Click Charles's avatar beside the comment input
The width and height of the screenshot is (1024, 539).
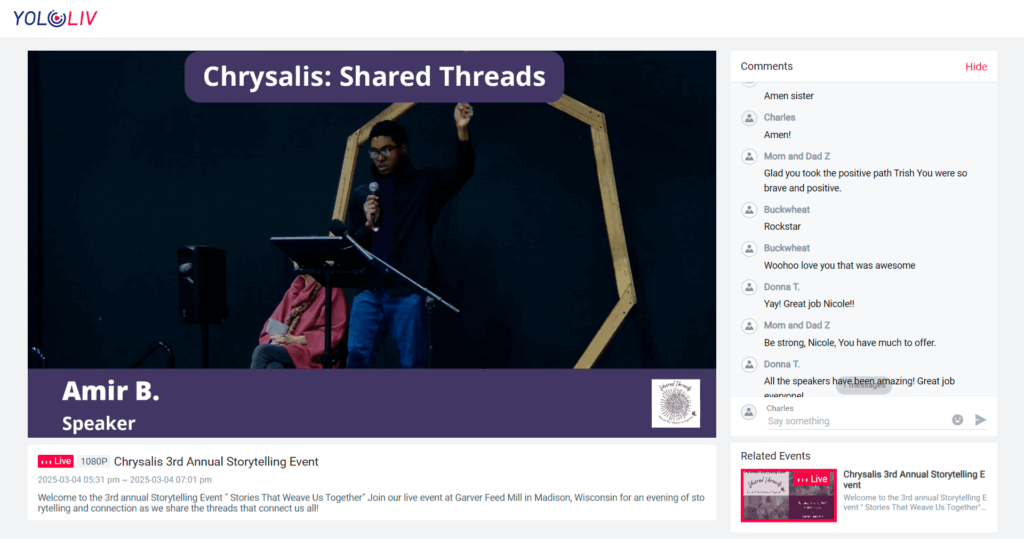pos(748,412)
